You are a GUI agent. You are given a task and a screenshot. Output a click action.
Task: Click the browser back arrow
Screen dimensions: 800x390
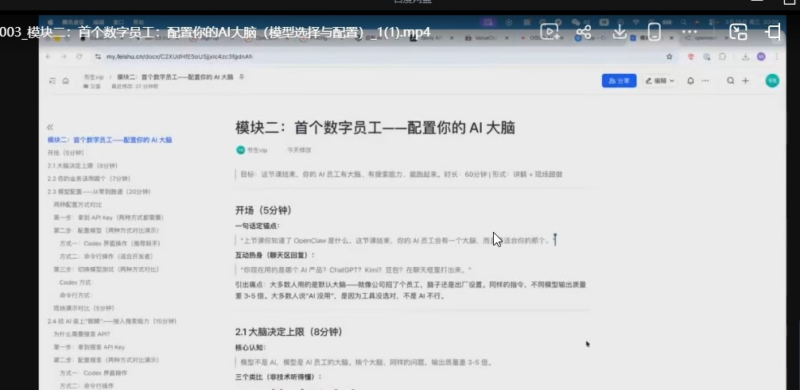(x=48, y=57)
